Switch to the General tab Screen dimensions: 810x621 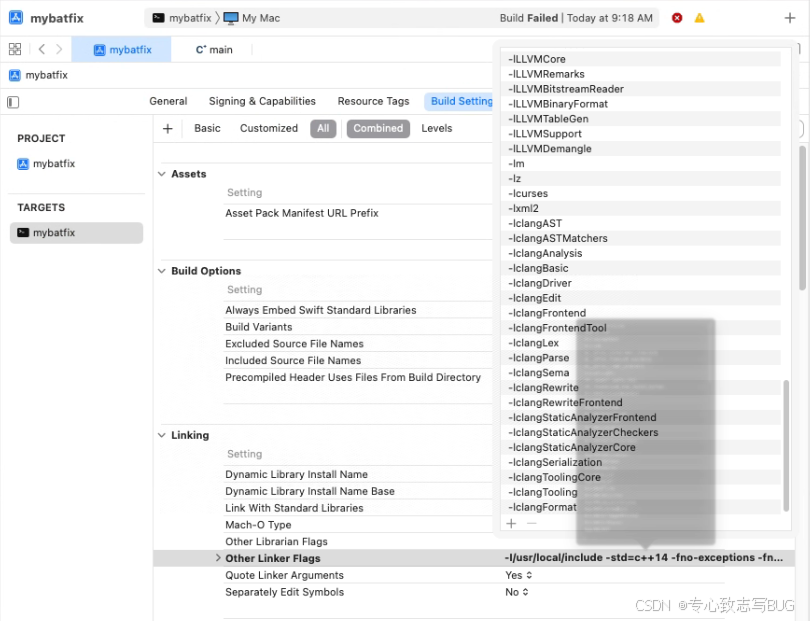click(x=168, y=101)
